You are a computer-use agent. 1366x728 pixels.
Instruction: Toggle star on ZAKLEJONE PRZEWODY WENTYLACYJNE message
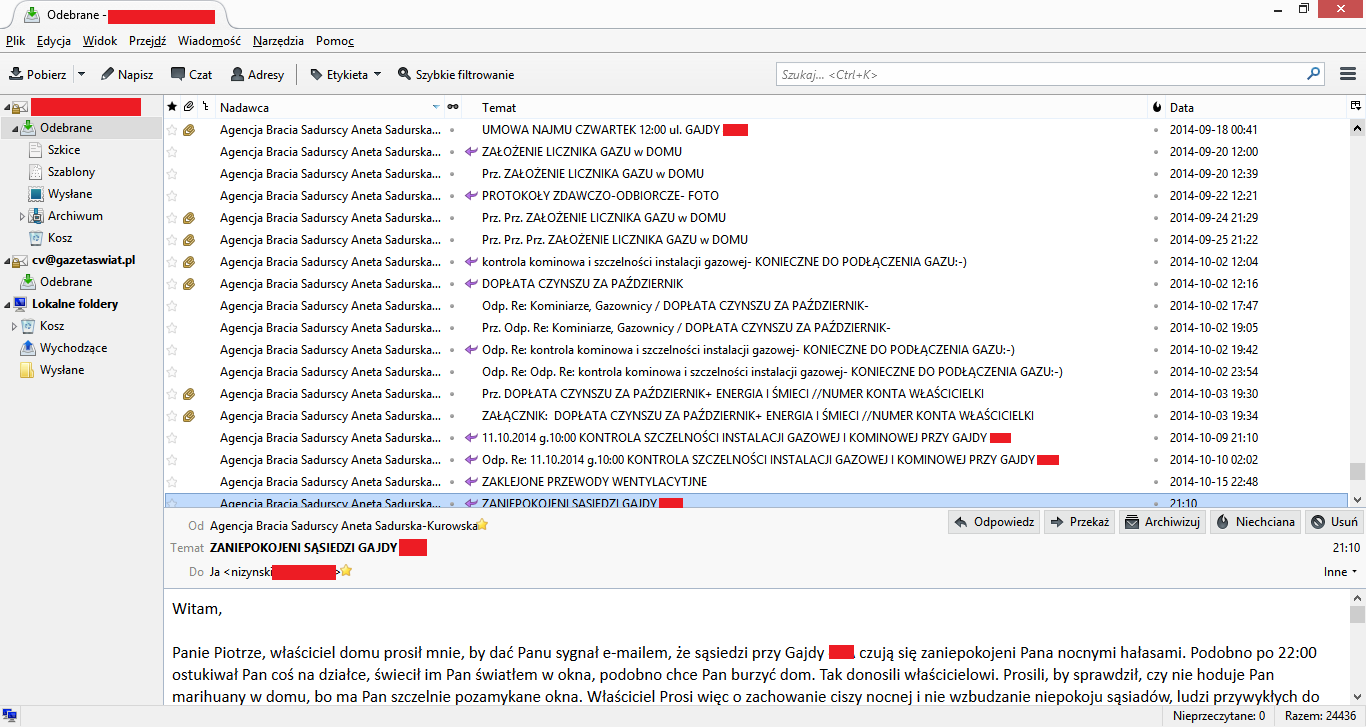pyautogui.click(x=172, y=482)
